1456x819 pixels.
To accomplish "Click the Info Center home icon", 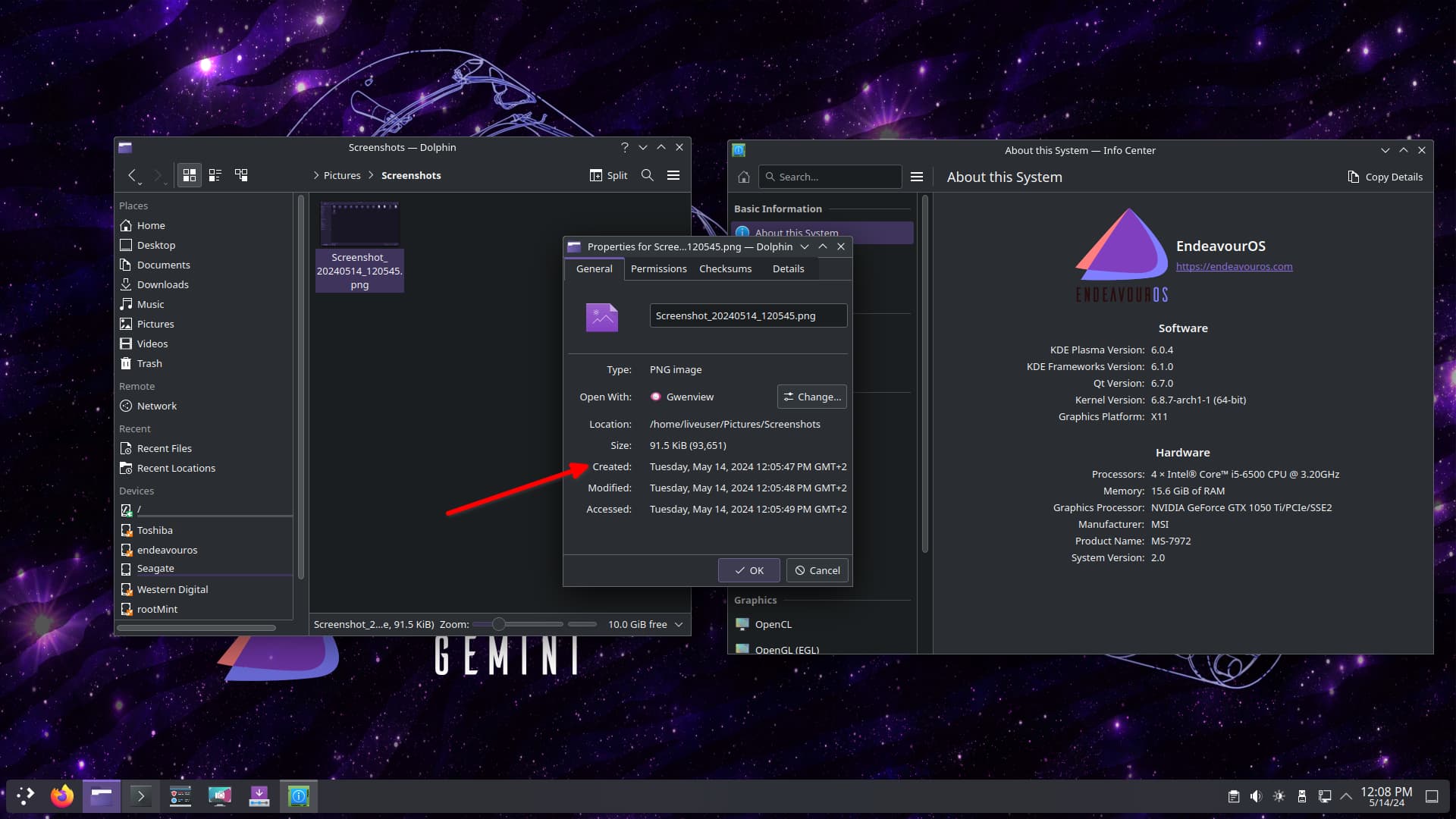I will [x=744, y=177].
